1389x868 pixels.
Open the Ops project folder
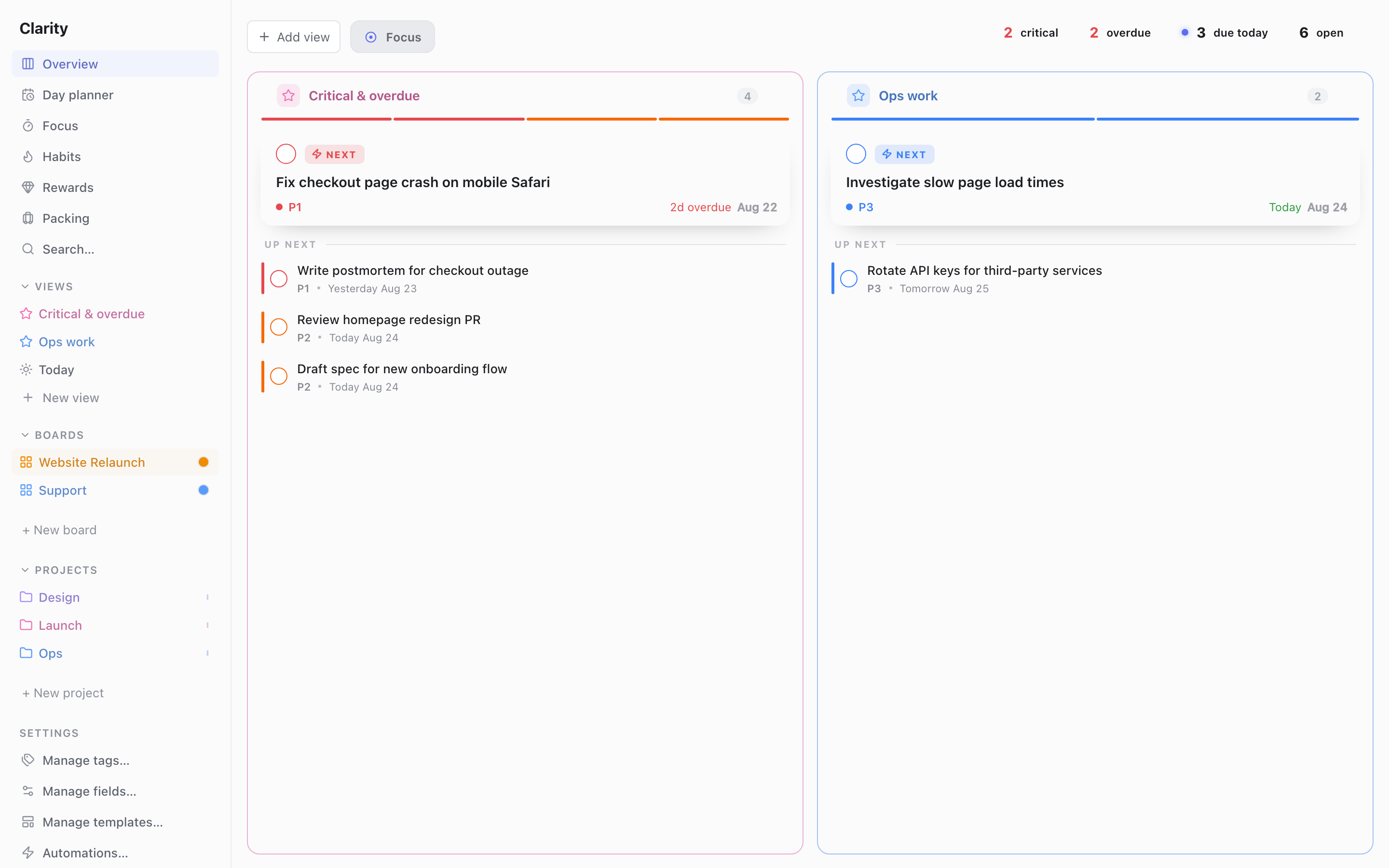115,653
